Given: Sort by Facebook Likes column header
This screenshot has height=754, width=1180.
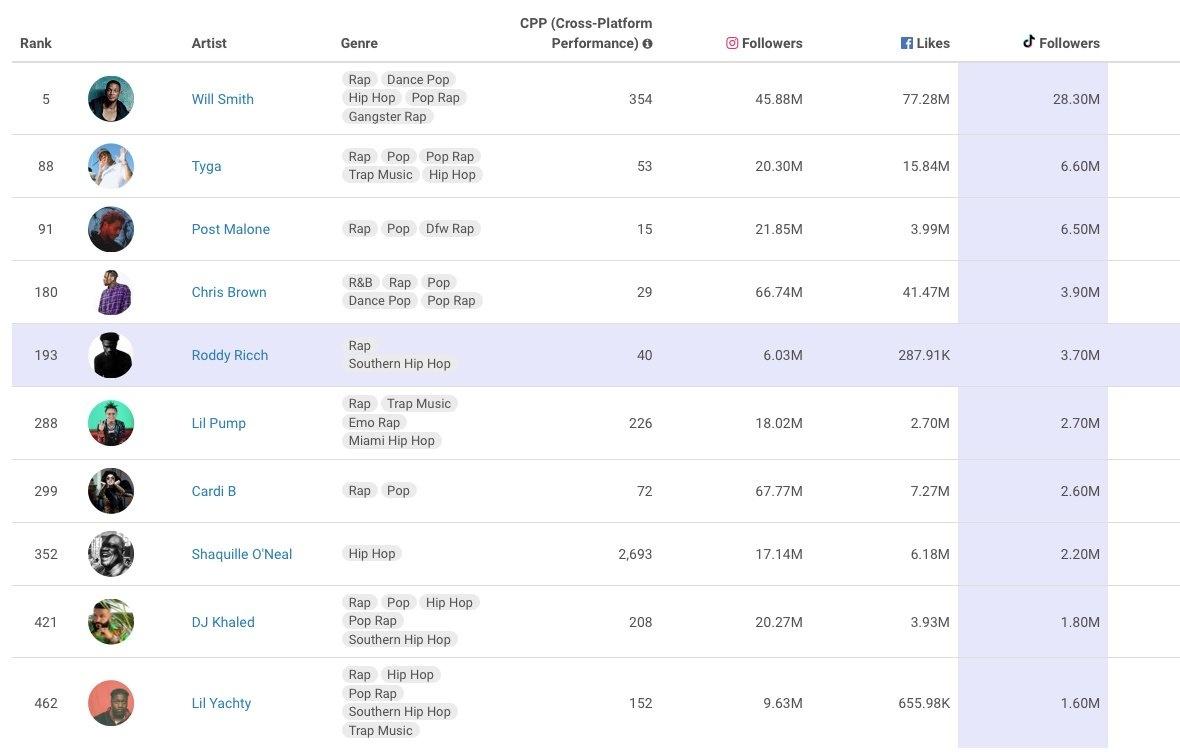Looking at the screenshot, I should click(925, 43).
